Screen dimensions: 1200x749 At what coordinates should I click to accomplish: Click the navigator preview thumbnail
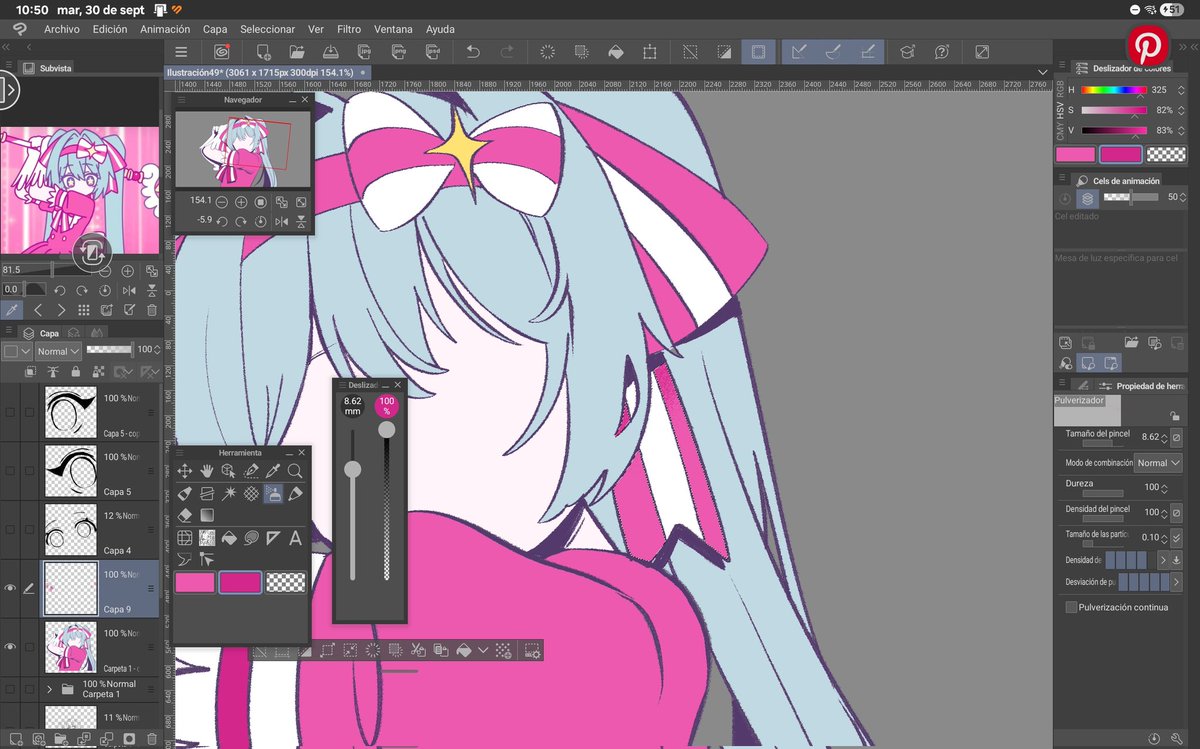coord(245,150)
